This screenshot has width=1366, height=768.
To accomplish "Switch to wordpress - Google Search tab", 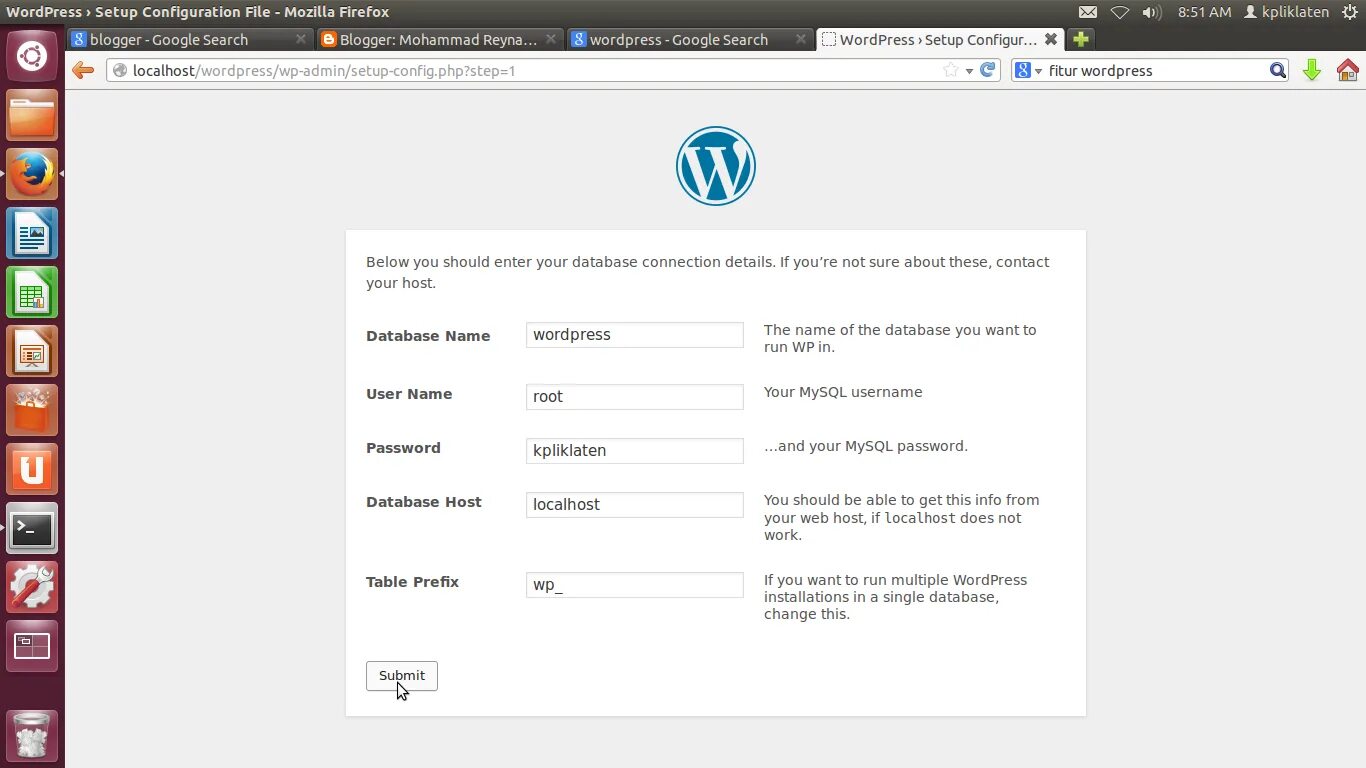I will (690, 39).
